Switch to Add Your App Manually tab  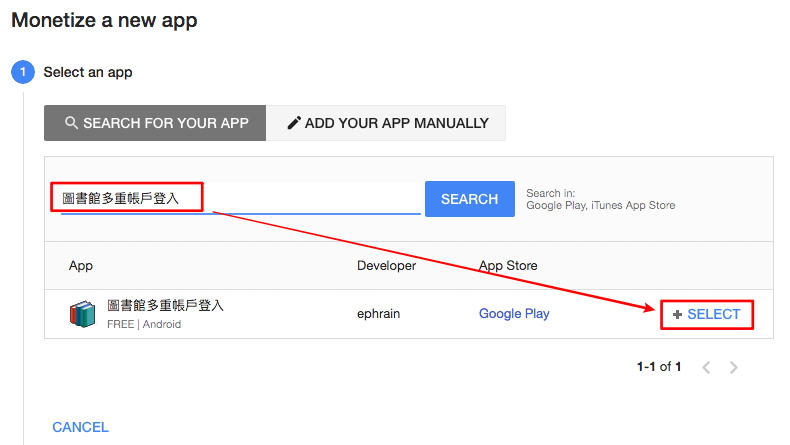386,123
